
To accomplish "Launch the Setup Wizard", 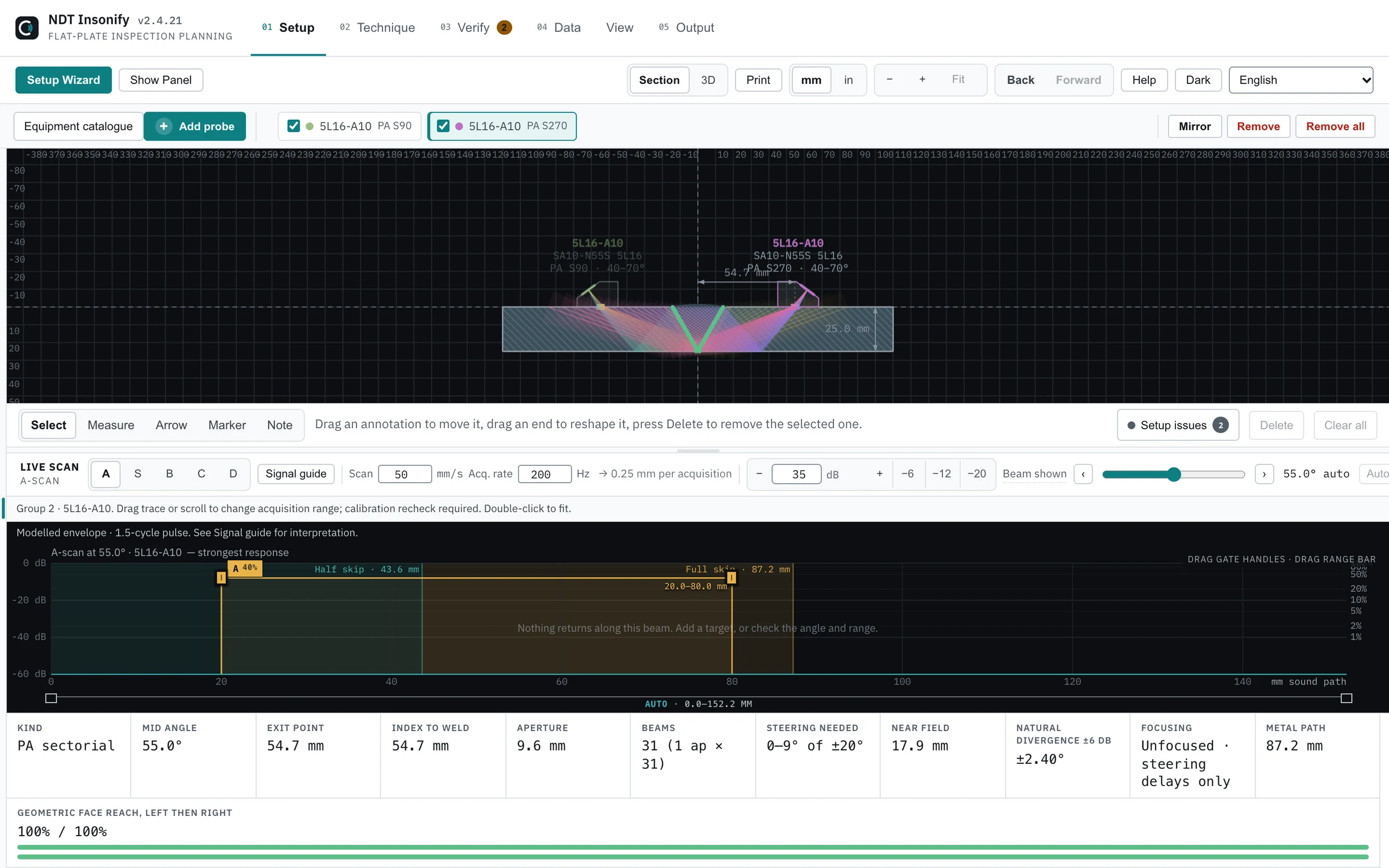I will click(63, 80).
